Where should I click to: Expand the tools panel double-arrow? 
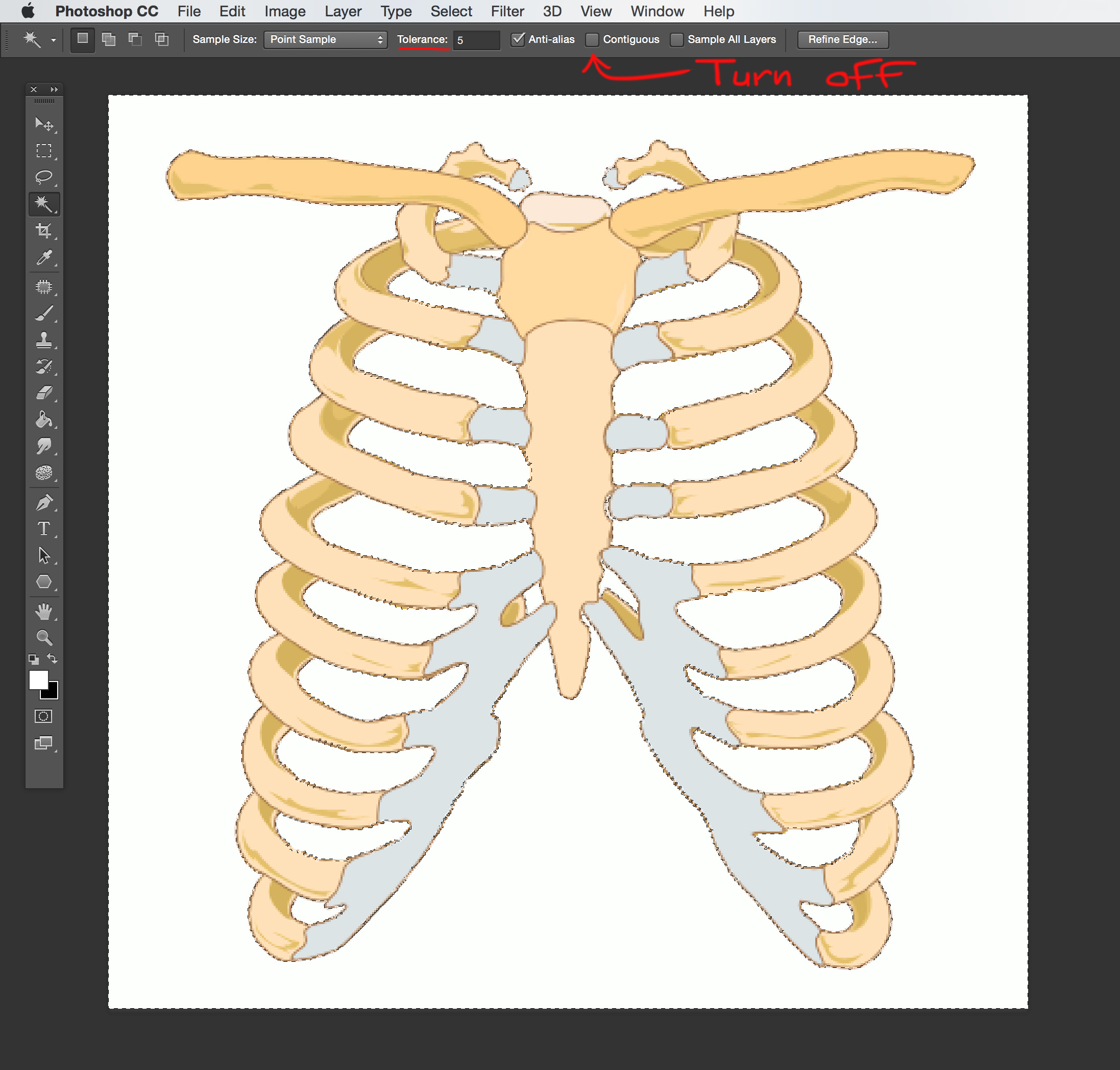54,89
